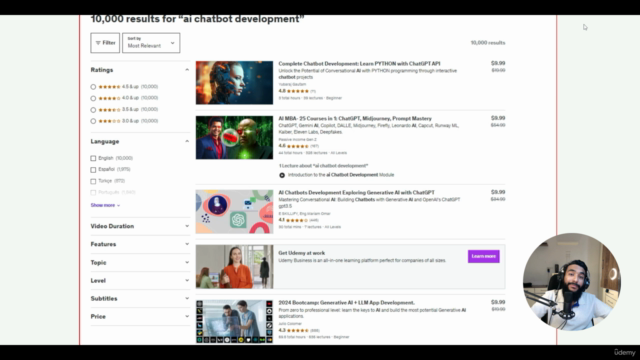Open the Sort by Most Relevant dropdown
The height and width of the screenshot is (360, 640).
pyautogui.click(x=151, y=43)
